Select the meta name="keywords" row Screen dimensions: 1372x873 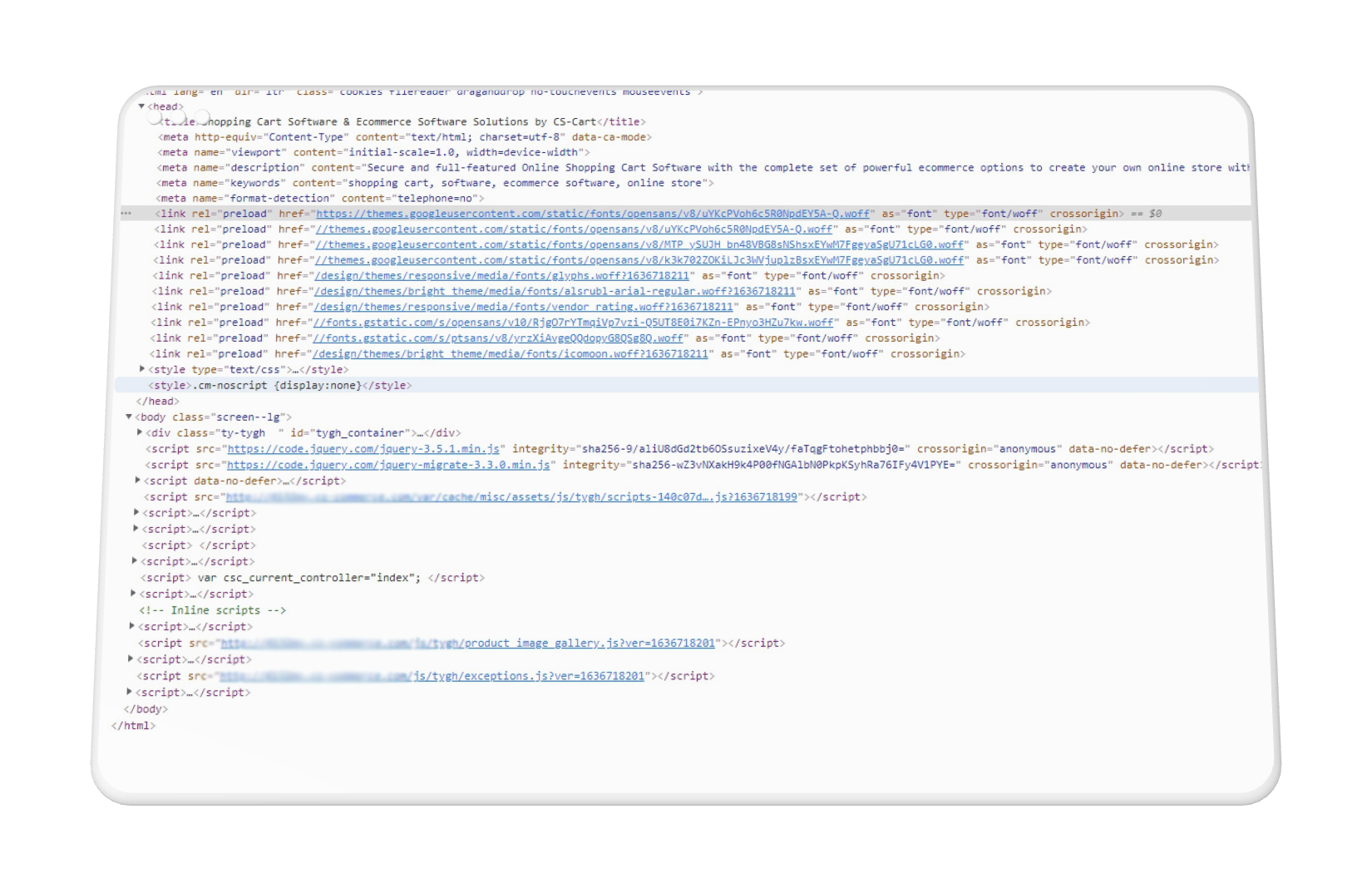click(x=435, y=183)
